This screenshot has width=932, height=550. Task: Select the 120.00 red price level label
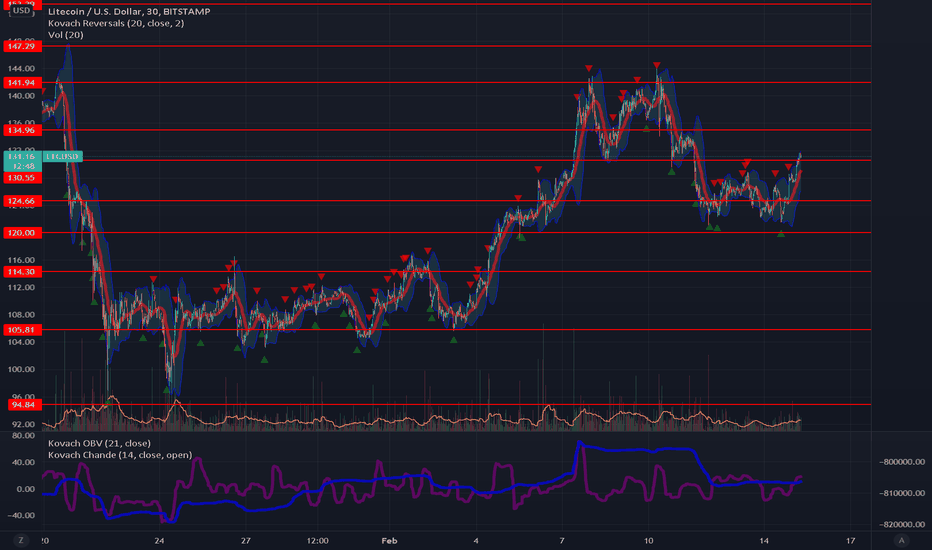22,232
